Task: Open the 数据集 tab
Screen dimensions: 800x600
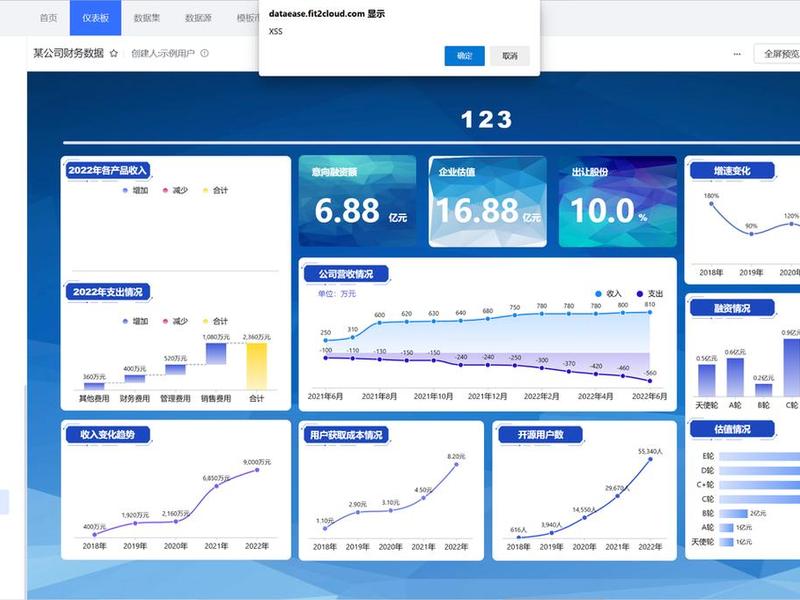Action: pyautogui.click(x=146, y=18)
